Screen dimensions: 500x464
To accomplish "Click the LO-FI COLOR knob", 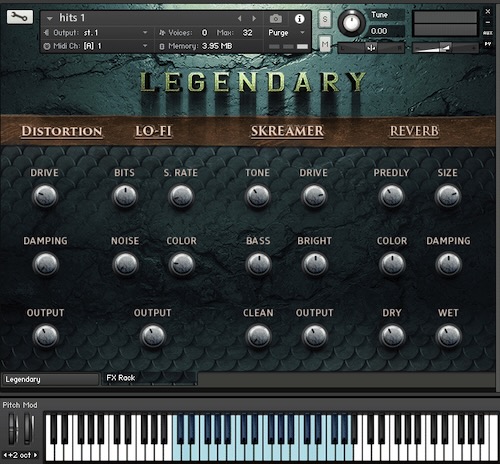I will 182,264.
